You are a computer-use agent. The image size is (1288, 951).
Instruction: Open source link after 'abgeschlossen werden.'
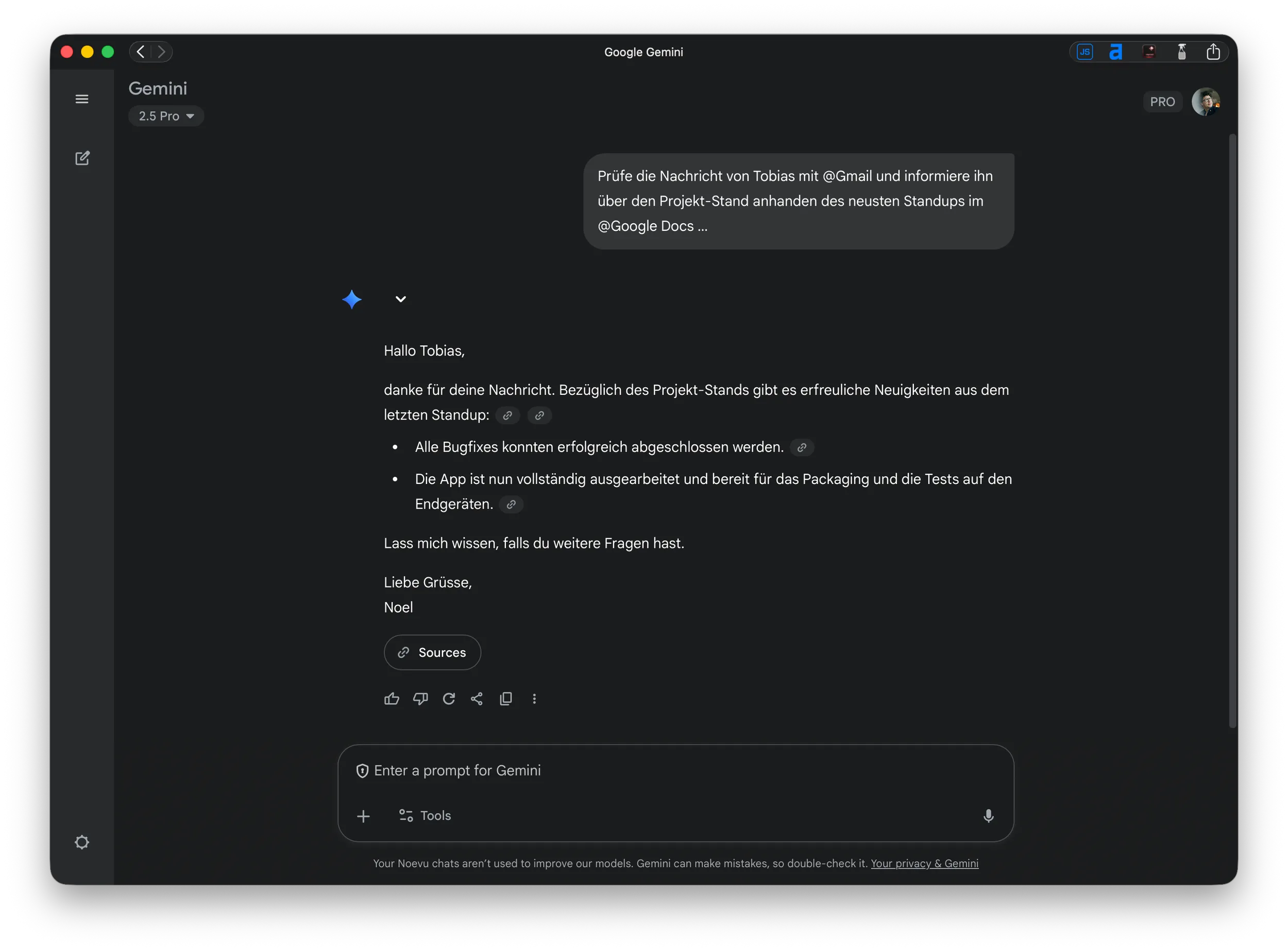point(801,448)
